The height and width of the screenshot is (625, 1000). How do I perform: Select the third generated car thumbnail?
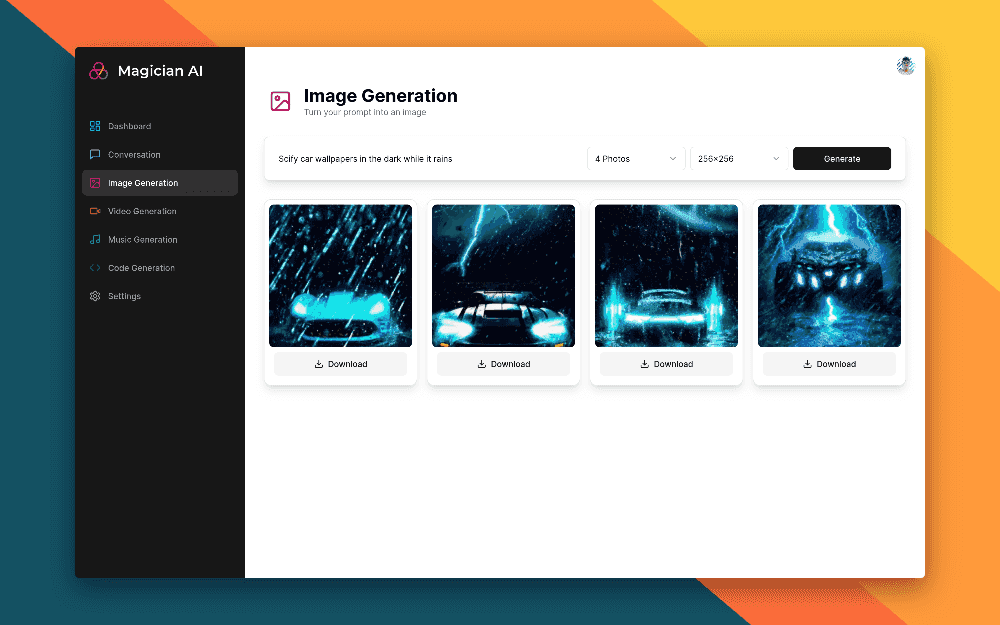point(666,276)
